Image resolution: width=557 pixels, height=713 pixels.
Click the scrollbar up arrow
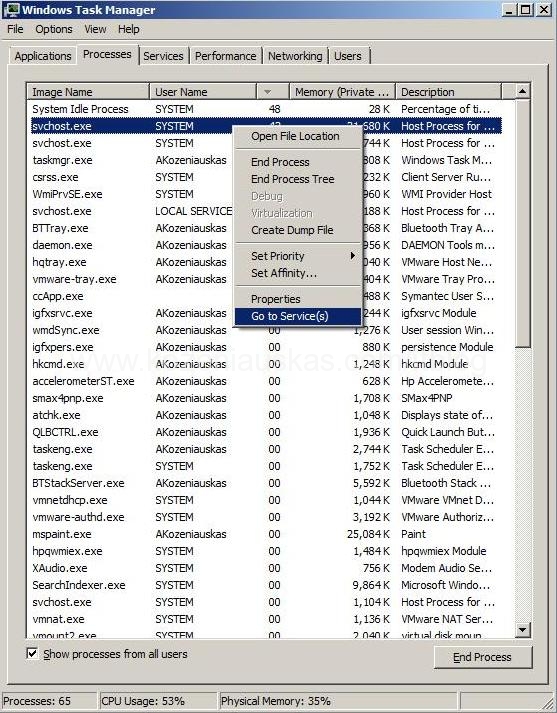[522, 91]
